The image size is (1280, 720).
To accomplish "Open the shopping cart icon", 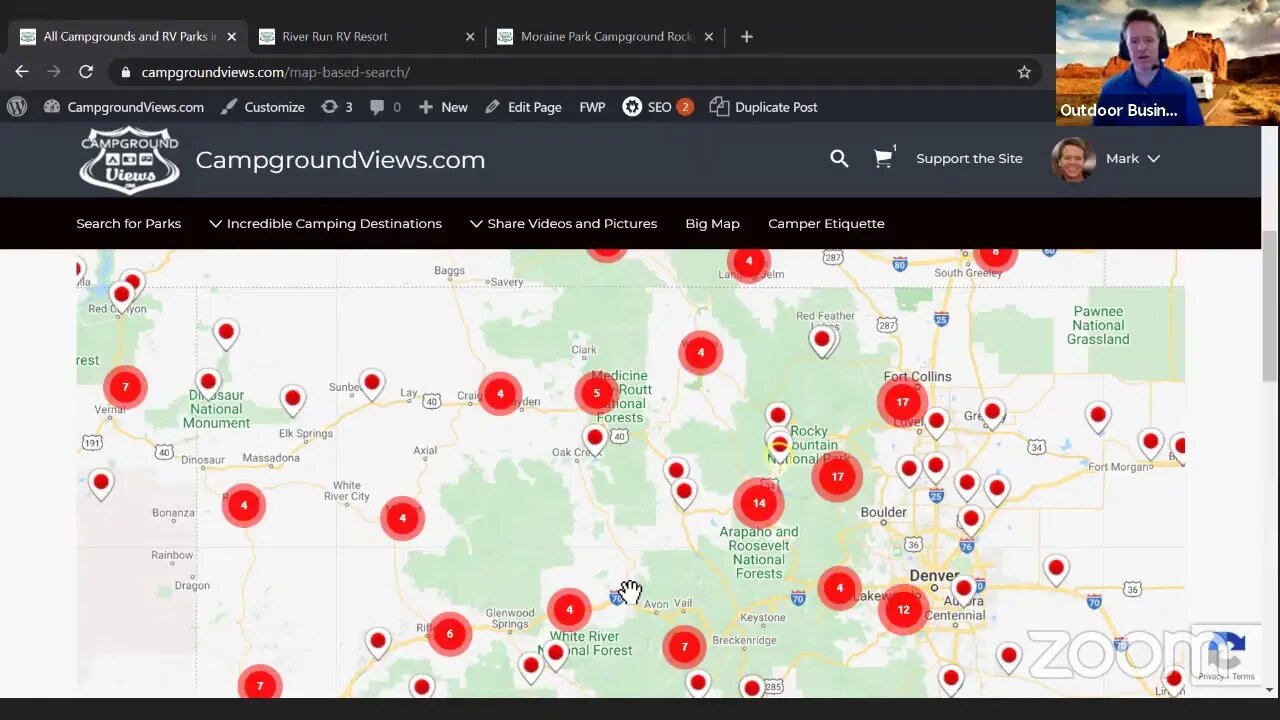I will 883,158.
